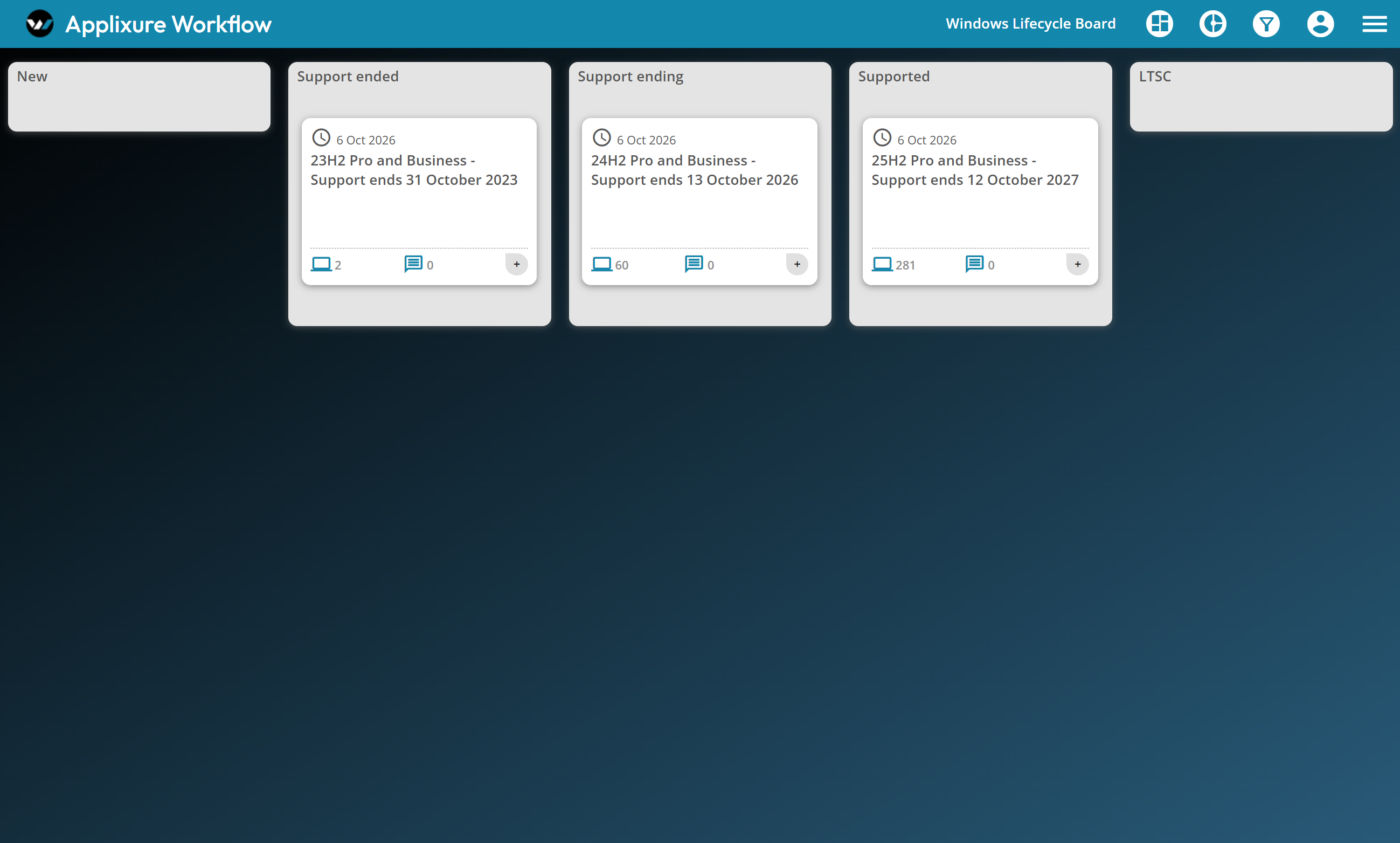Click the Applixure logo icon

[x=40, y=24]
